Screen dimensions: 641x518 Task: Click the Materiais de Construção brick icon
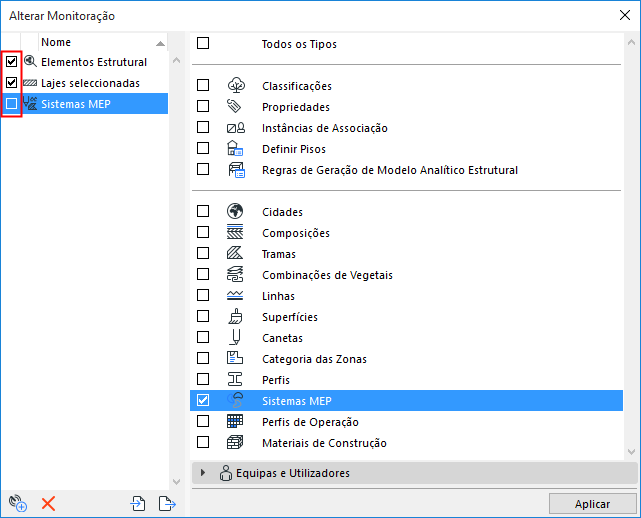(x=235, y=442)
